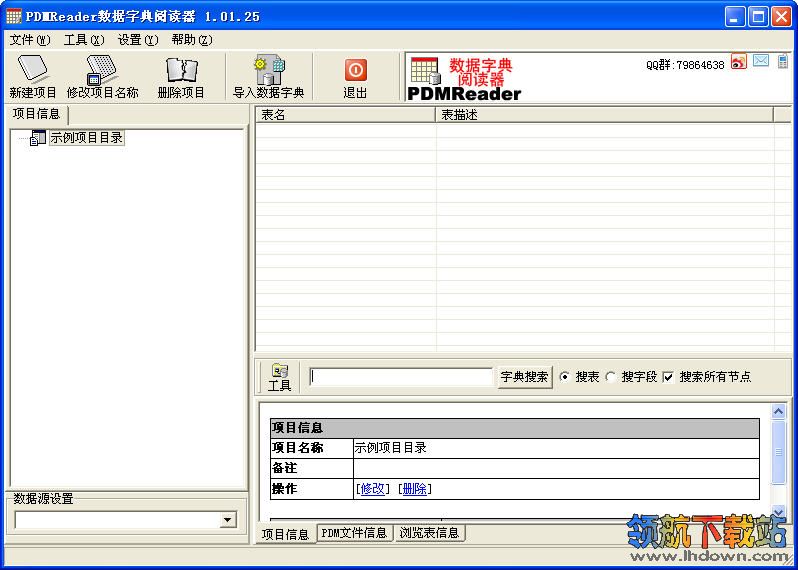Open the 文件(W) menu
This screenshot has height=570, width=798.
click(30, 40)
